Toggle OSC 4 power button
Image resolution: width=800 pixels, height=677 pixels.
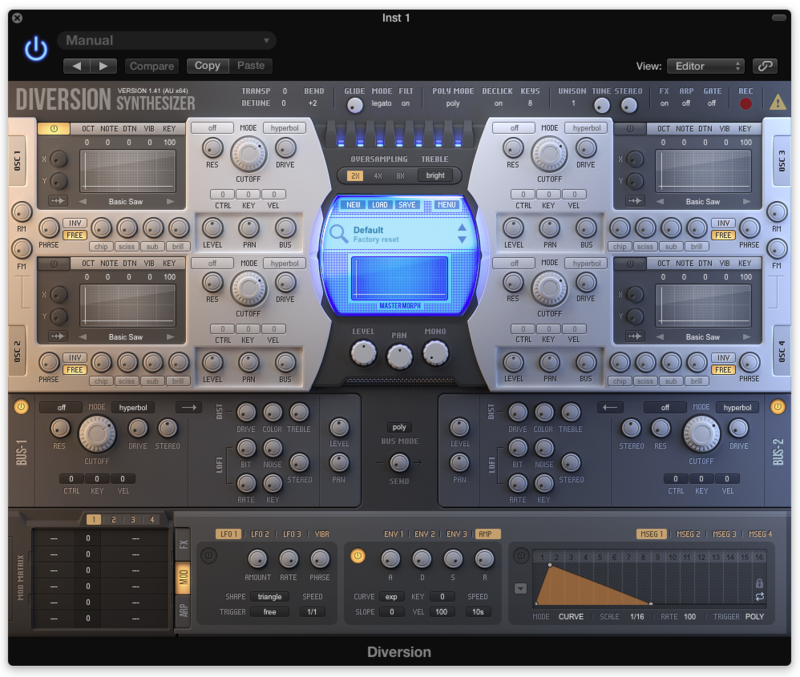[630, 263]
